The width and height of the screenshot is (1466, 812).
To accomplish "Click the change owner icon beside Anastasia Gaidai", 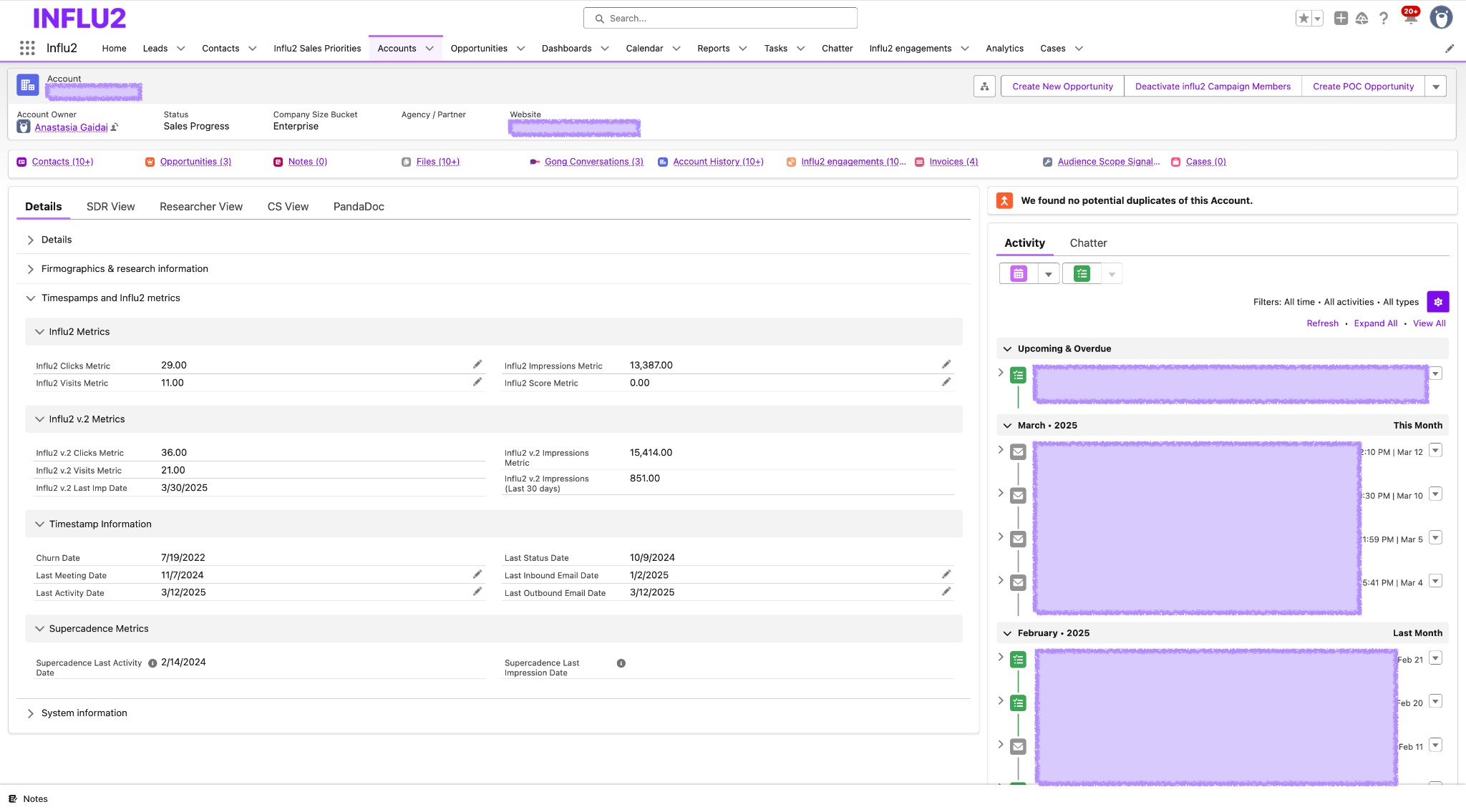I will 115,127.
